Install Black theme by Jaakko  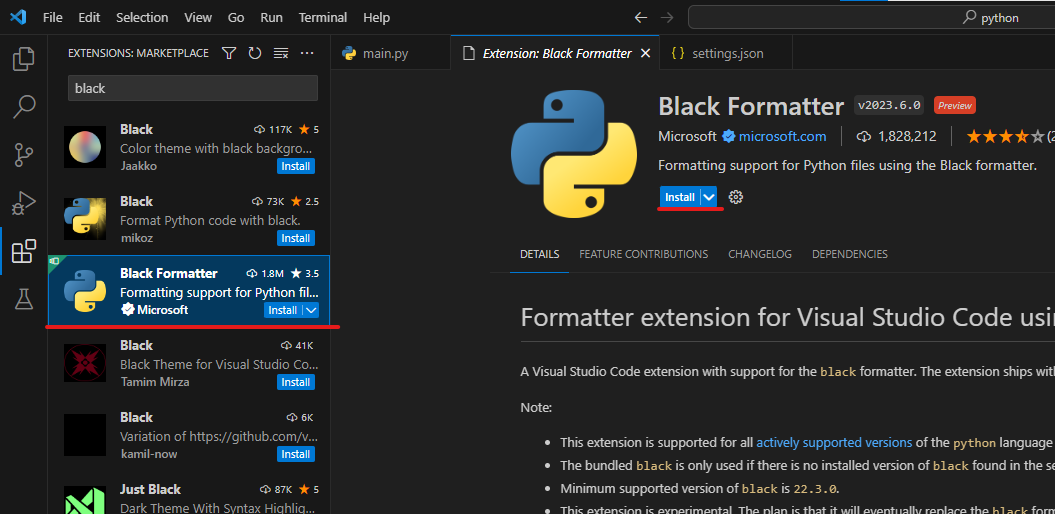point(295,166)
